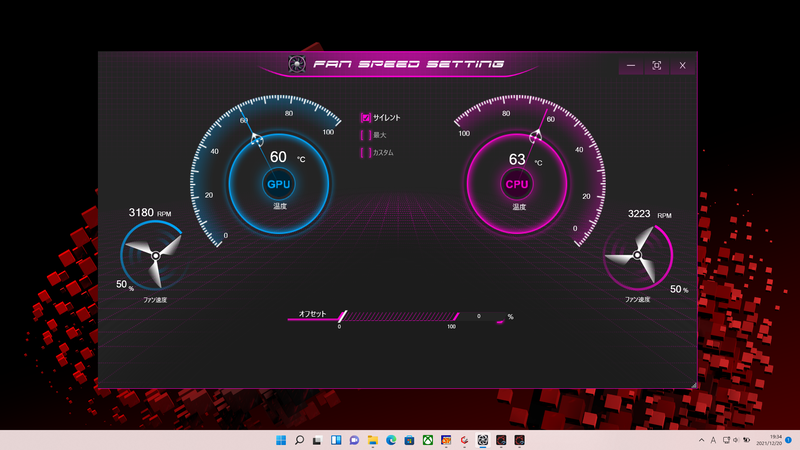Open Teams Chat from taskbar
The height and width of the screenshot is (450, 800).
point(354,440)
